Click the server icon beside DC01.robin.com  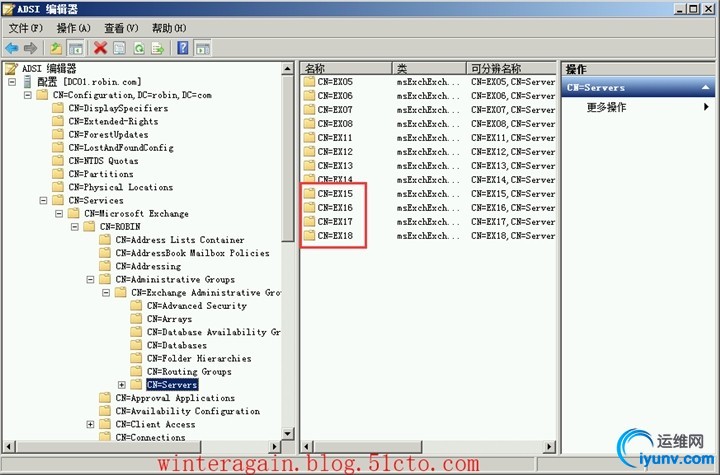click(x=28, y=82)
